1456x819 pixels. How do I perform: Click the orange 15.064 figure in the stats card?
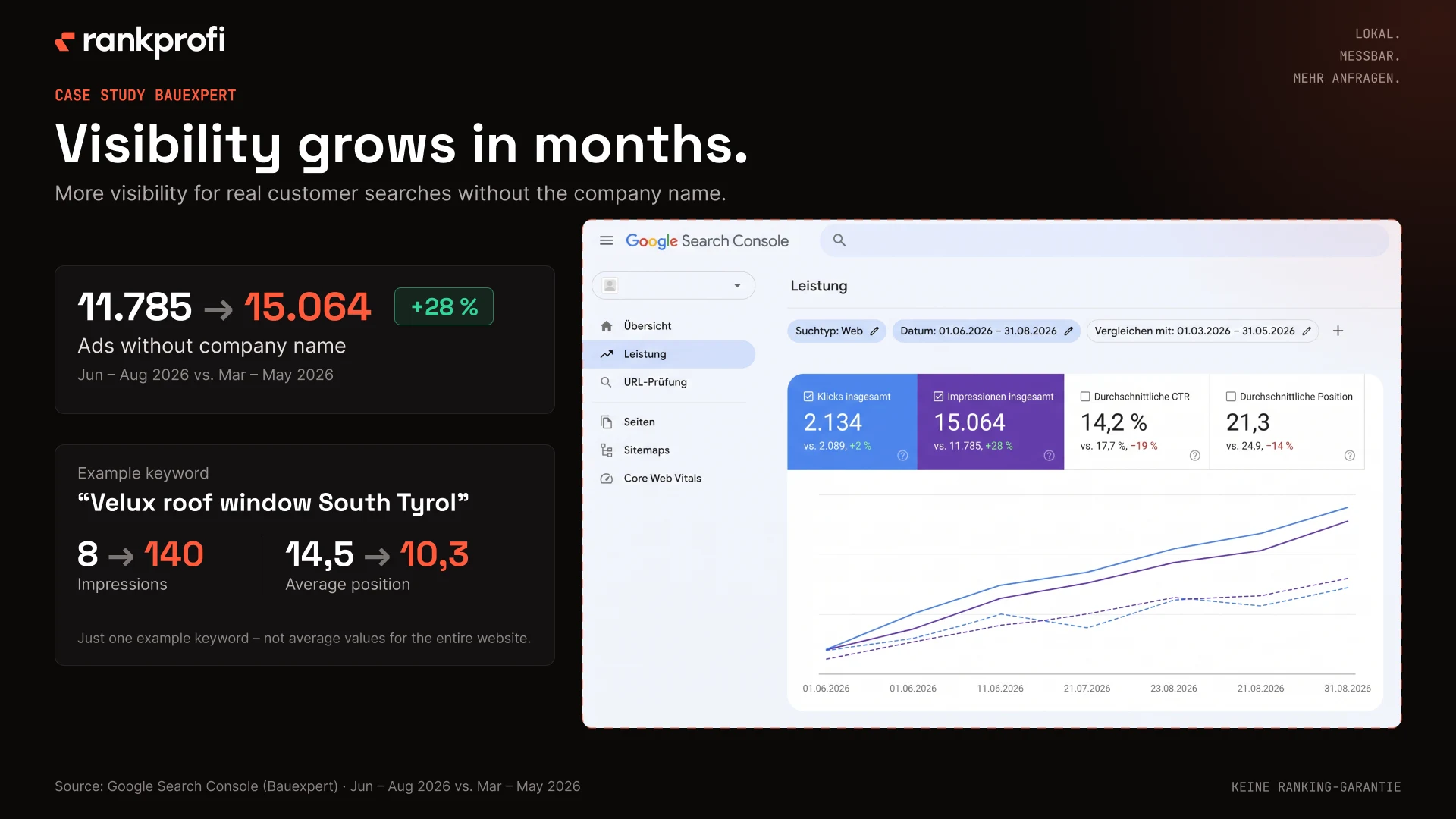[x=307, y=307]
